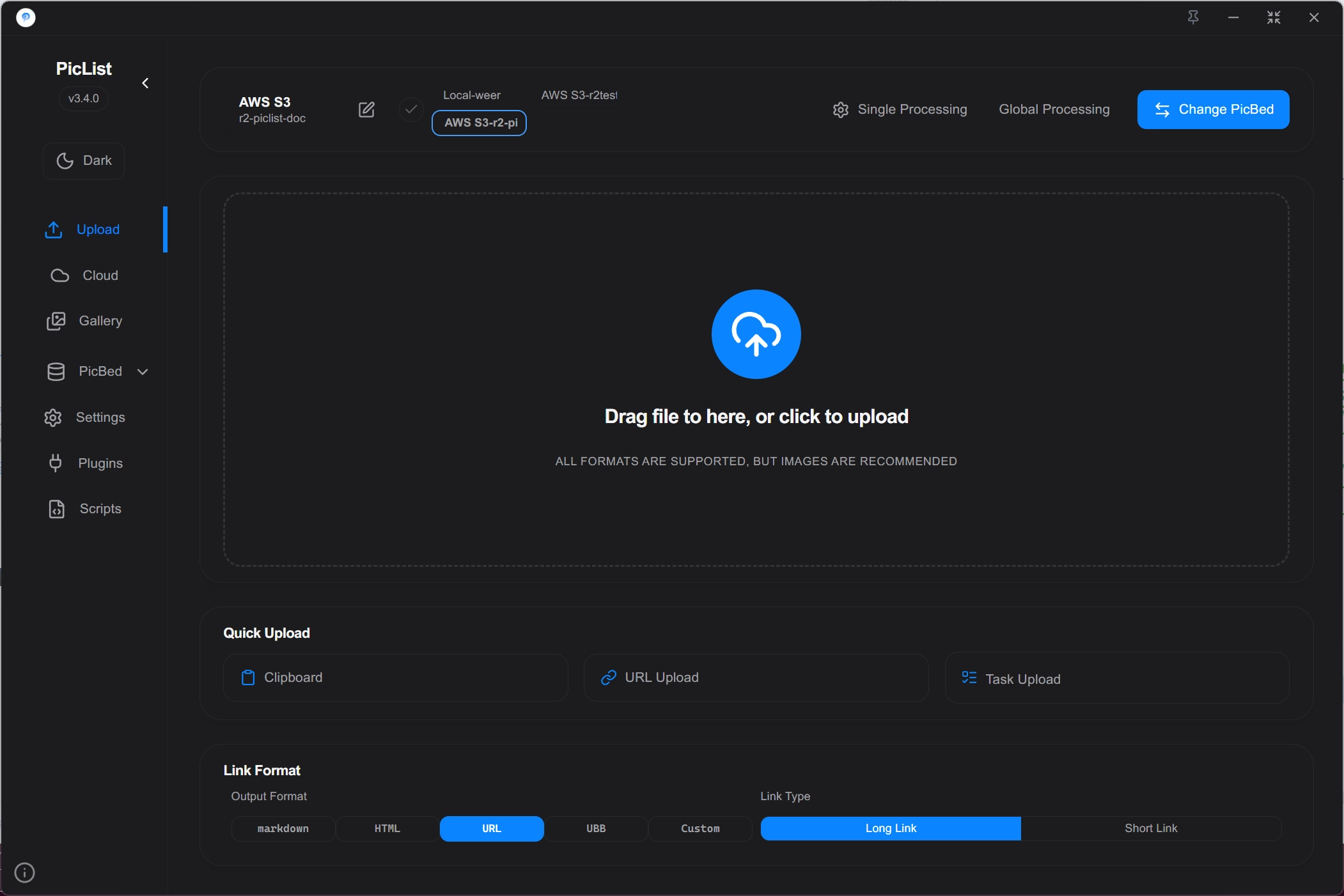The height and width of the screenshot is (896, 1344).
Task: Select HTML output format
Action: pyautogui.click(x=387, y=828)
